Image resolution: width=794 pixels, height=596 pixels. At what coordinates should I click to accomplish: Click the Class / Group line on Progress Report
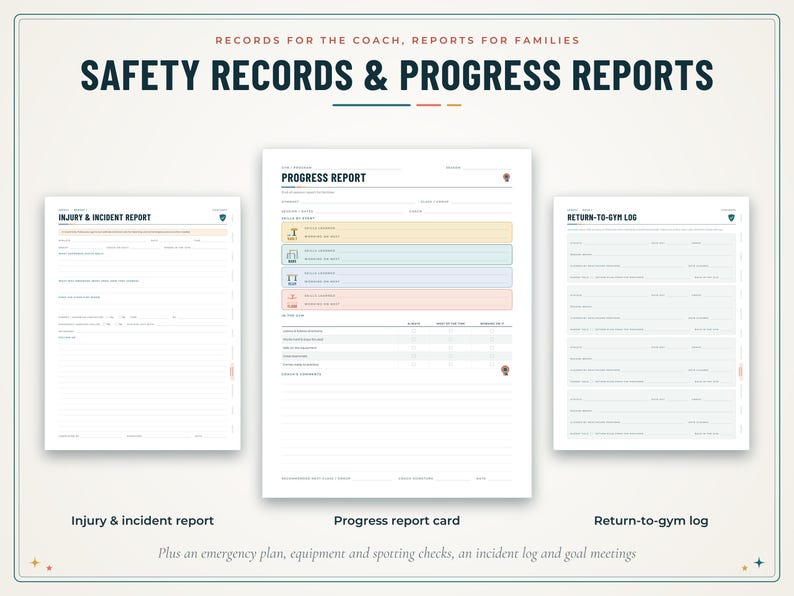click(482, 202)
